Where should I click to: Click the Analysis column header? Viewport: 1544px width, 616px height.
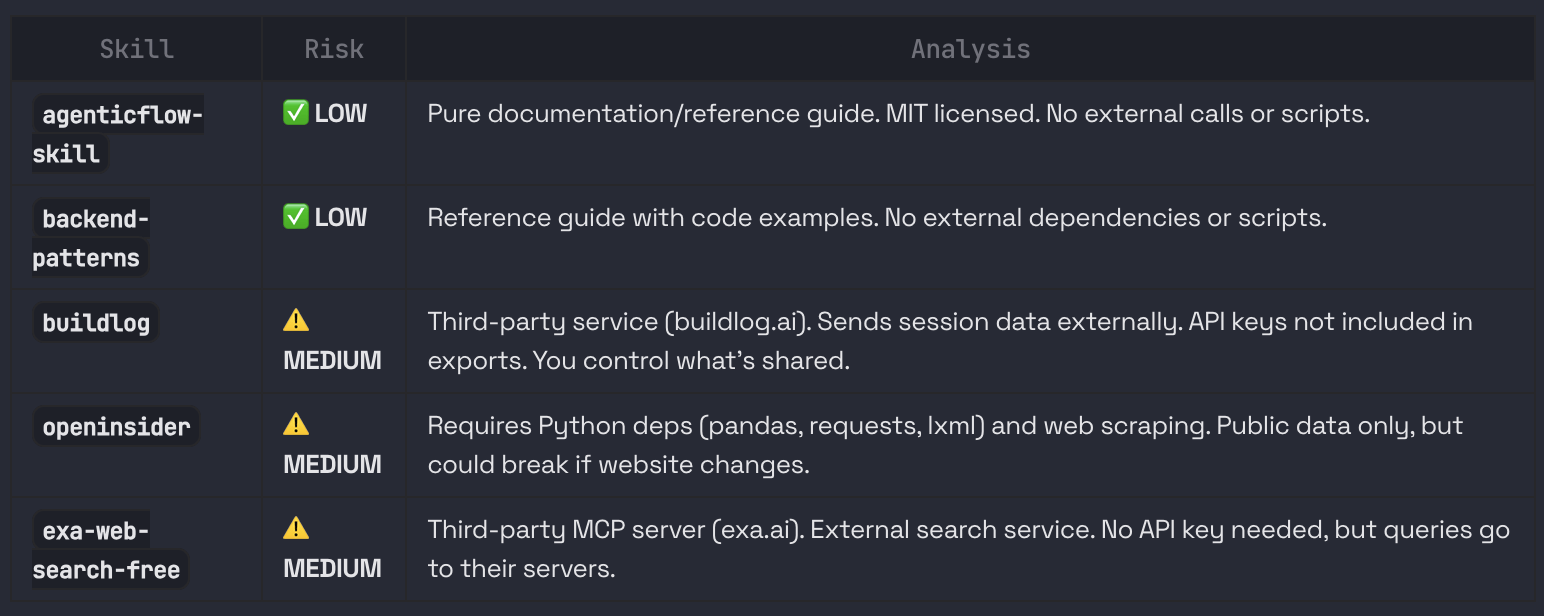coord(970,49)
